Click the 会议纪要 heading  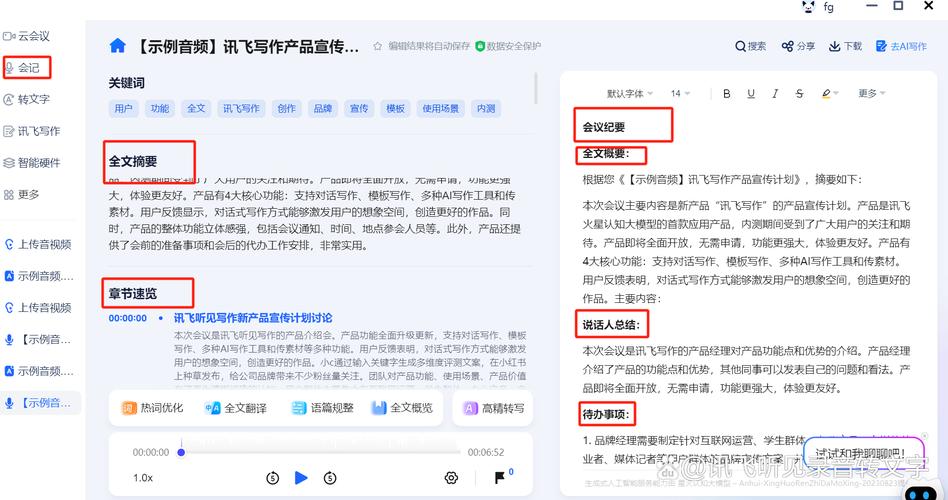tap(603, 127)
